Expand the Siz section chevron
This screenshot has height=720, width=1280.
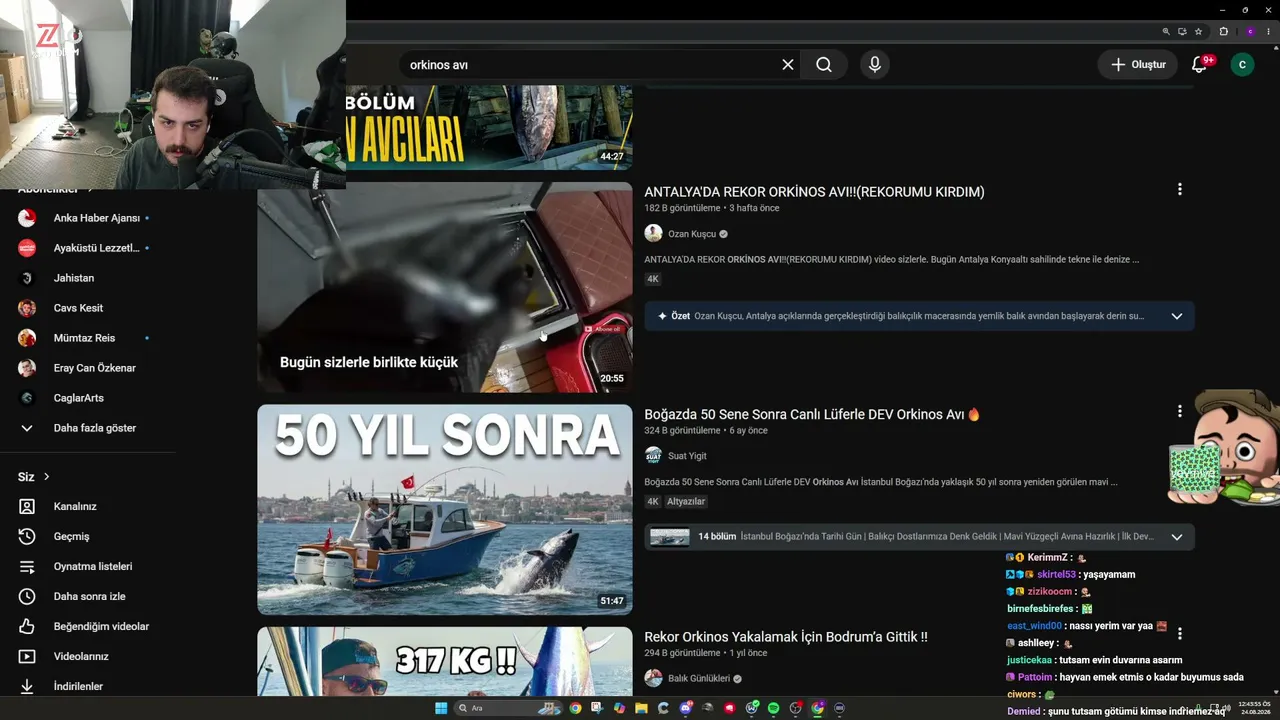46,477
